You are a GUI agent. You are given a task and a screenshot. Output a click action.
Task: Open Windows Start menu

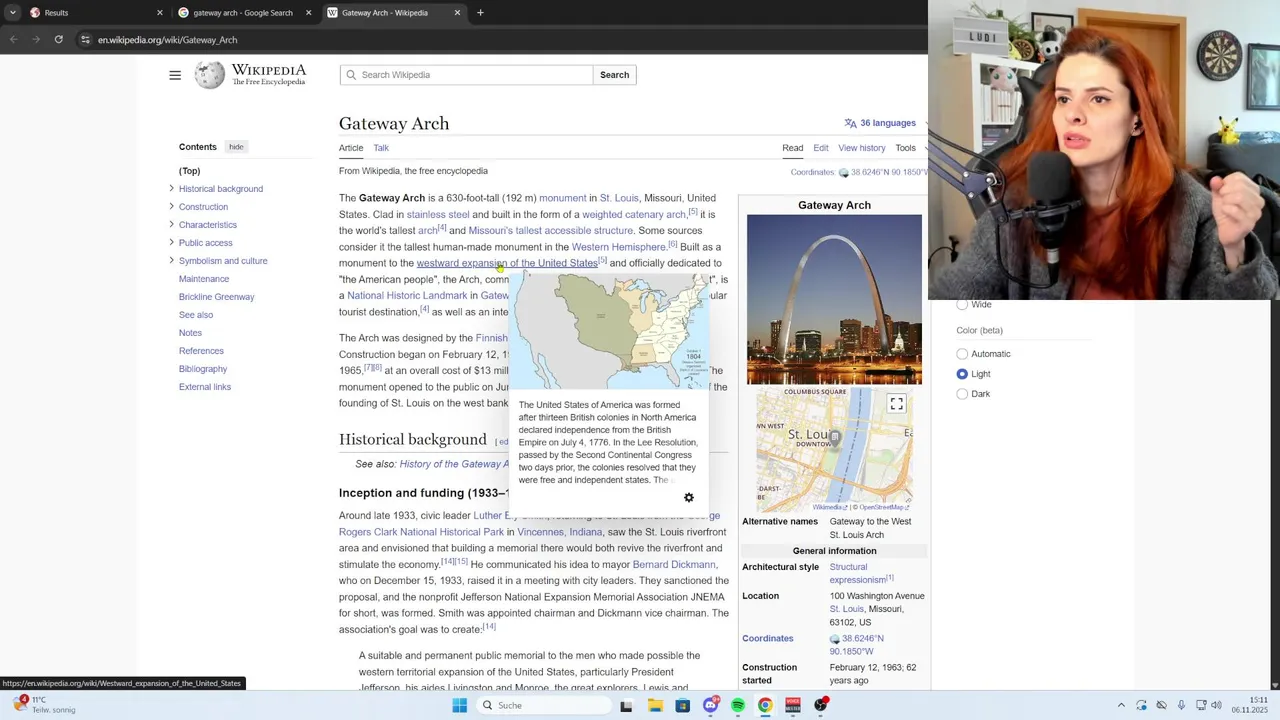pos(459,705)
